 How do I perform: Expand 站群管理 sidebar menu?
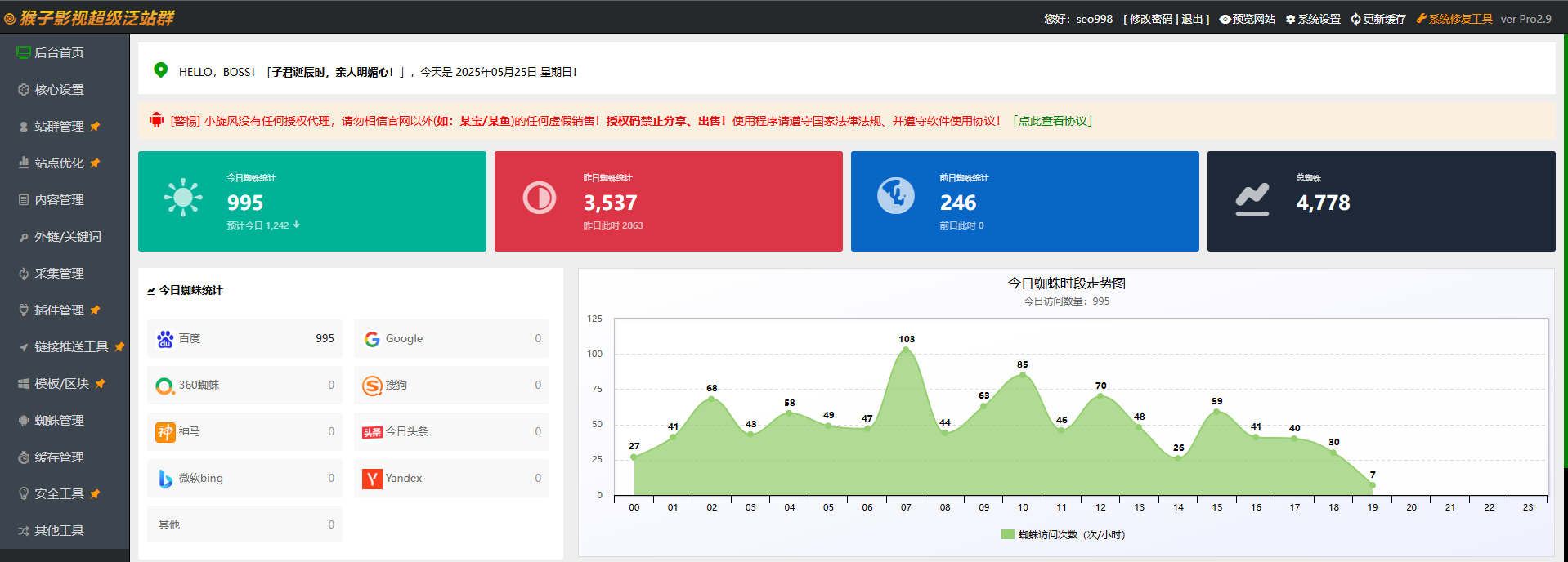[x=59, y=127]
